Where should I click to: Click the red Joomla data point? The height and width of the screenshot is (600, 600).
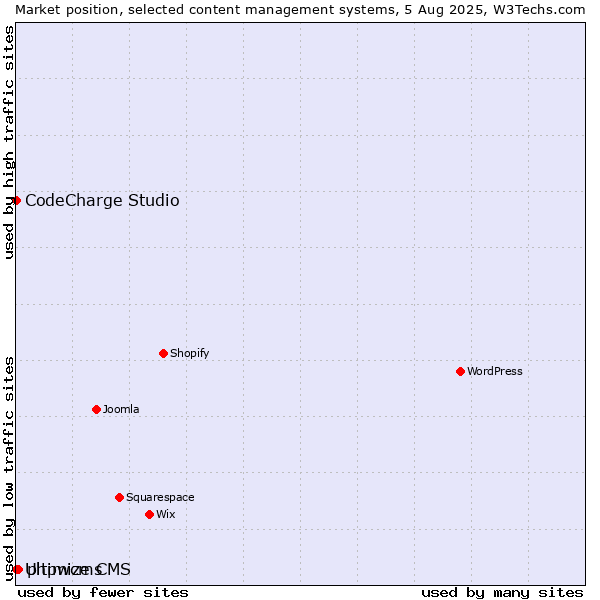(96, 409)
